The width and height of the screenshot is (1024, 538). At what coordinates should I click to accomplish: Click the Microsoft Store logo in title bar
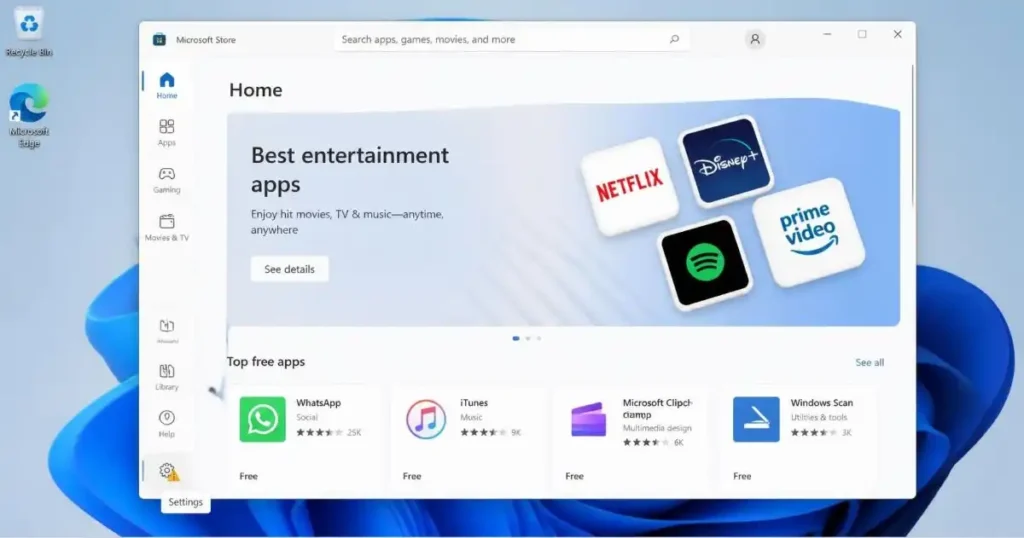coord(159,39)
